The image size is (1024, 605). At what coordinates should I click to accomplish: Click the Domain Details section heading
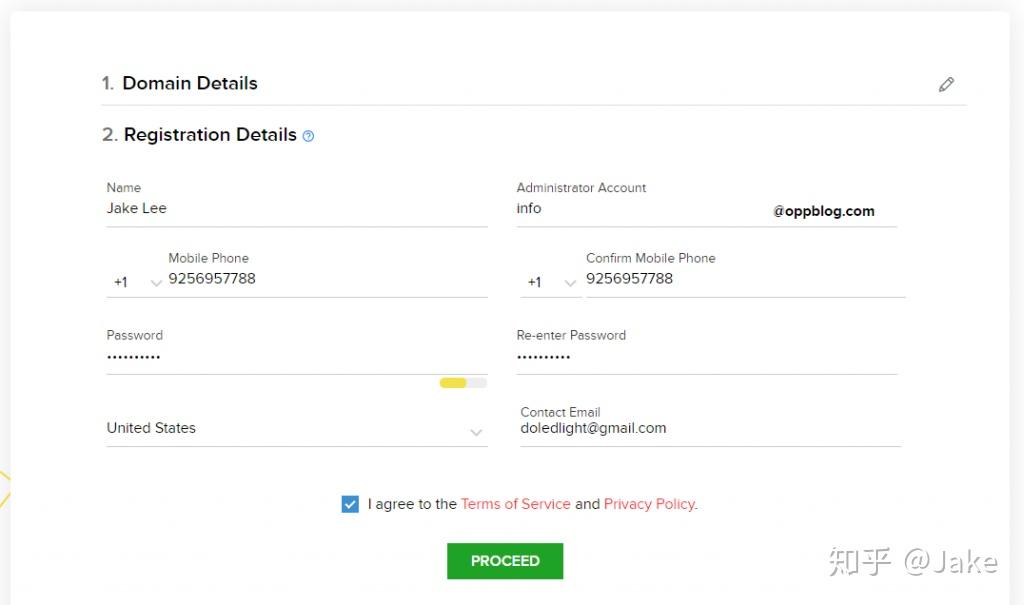coord(189,84)
